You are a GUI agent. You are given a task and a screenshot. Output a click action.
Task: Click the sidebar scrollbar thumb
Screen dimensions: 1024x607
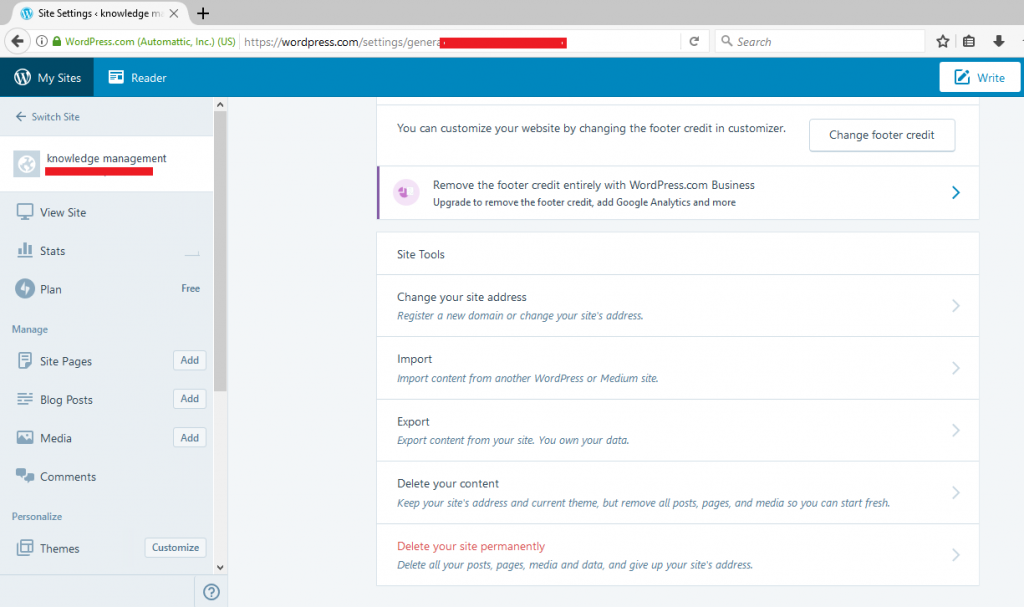pyautogui.click(x=220, y=251)
